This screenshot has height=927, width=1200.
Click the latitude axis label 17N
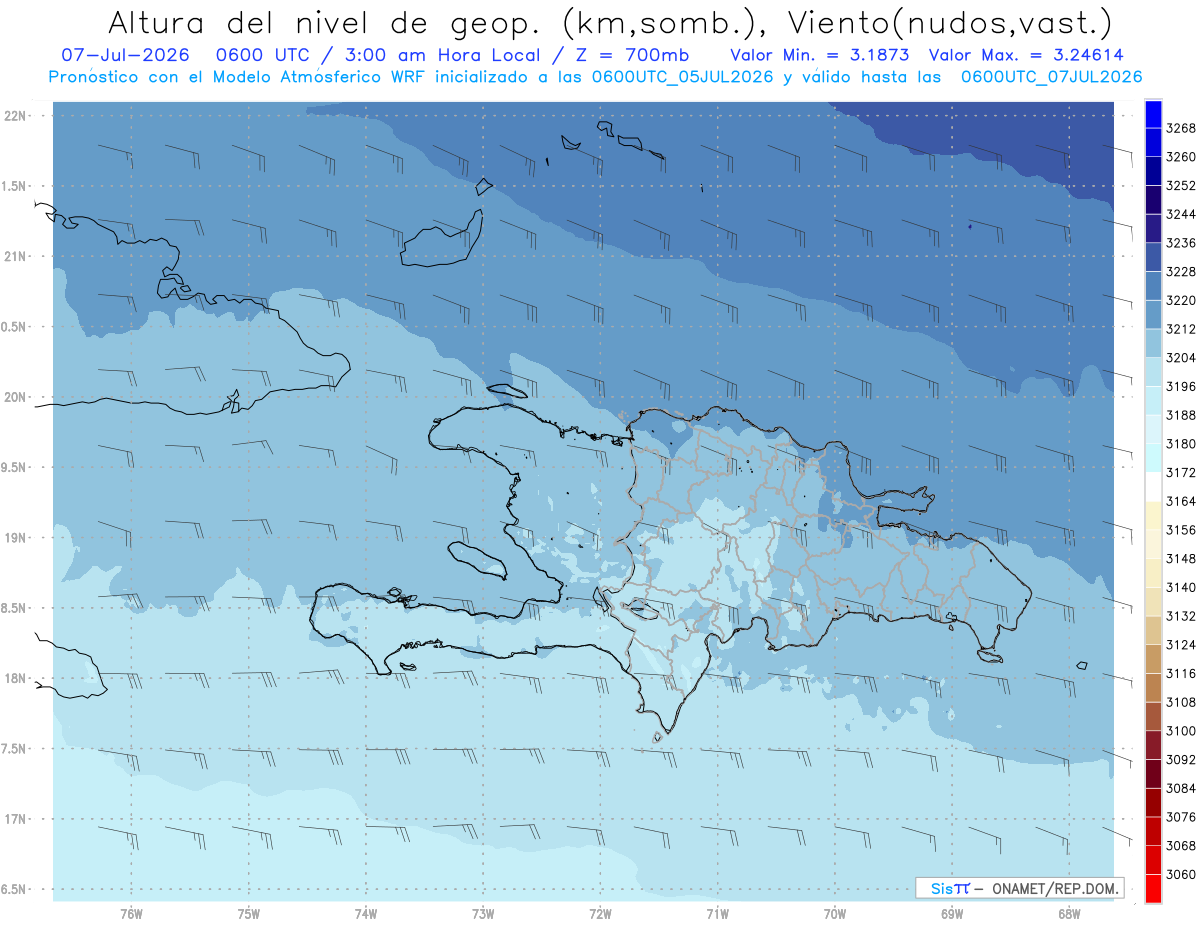[x=16, y=819]
